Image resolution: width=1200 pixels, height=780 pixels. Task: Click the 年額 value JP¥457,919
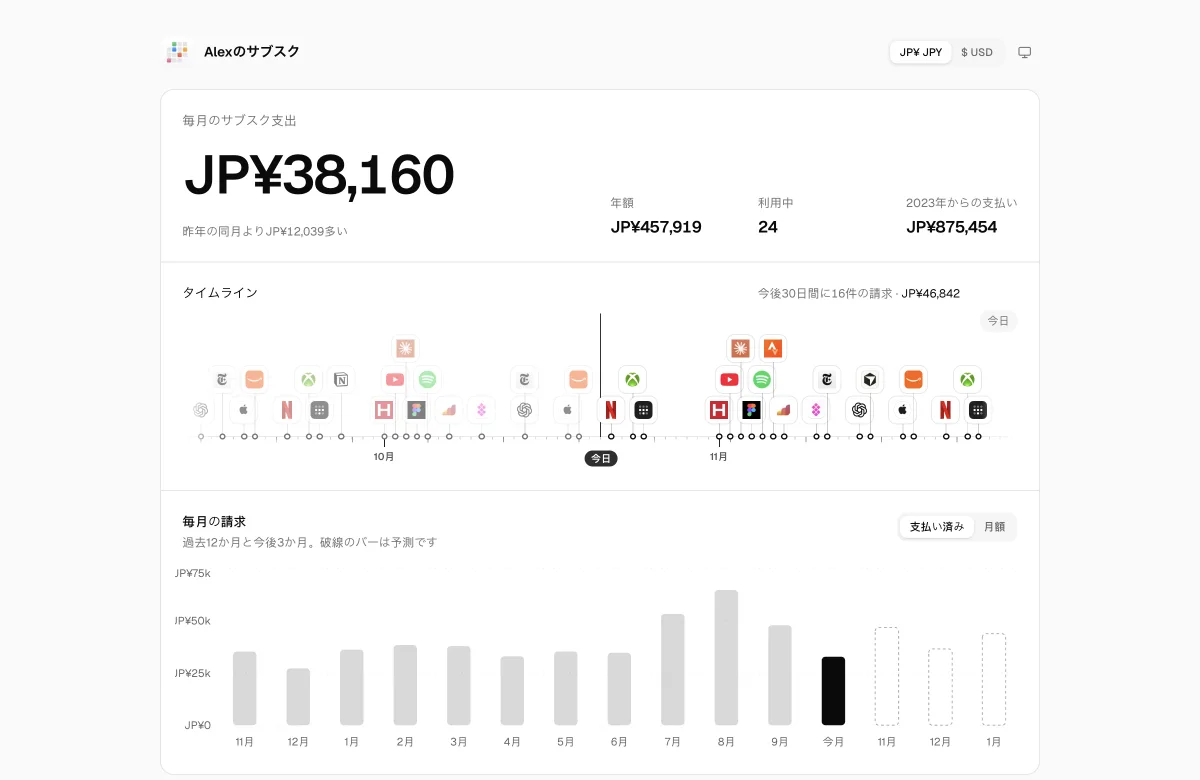click(x=656, y=227)
